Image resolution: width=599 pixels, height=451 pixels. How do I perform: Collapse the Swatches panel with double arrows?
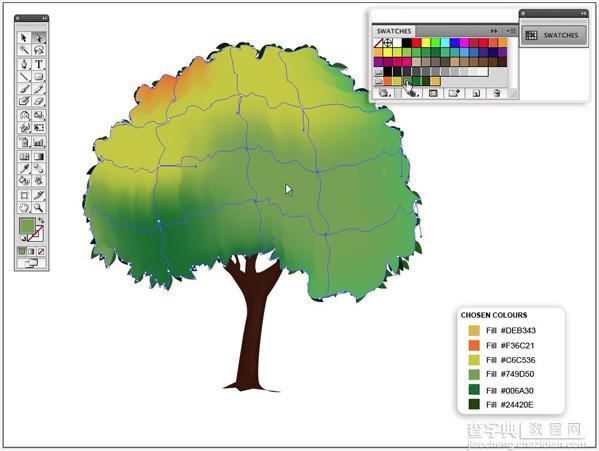(494, 31)
